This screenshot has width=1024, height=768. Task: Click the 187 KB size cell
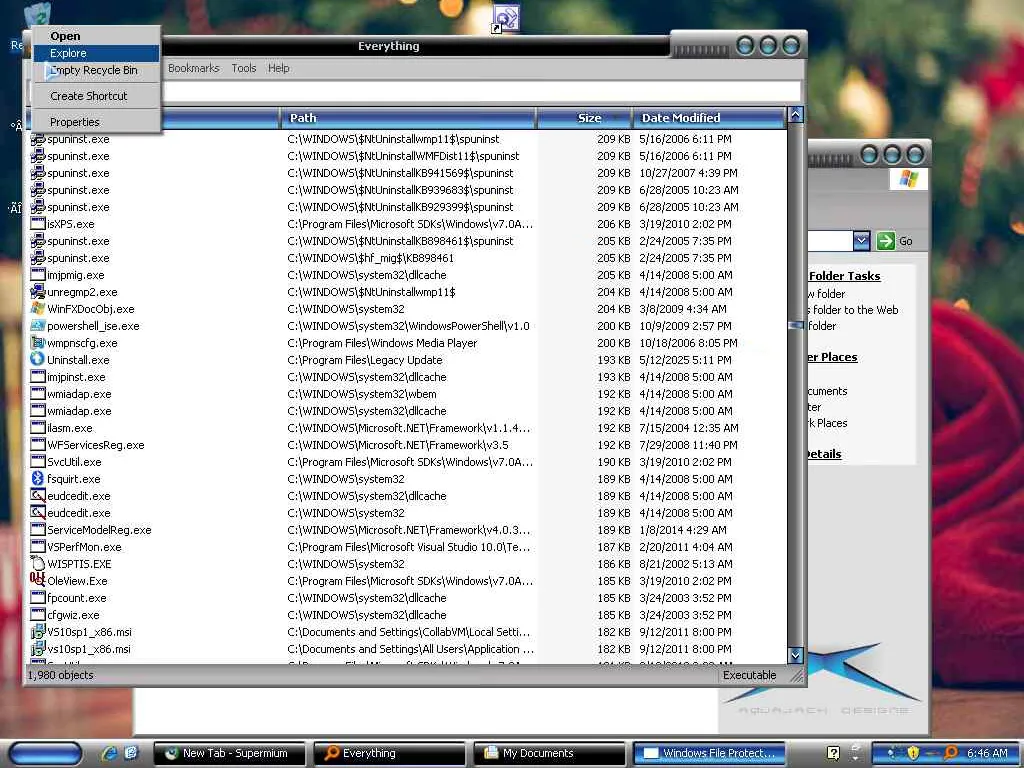(x=613, y=547)
